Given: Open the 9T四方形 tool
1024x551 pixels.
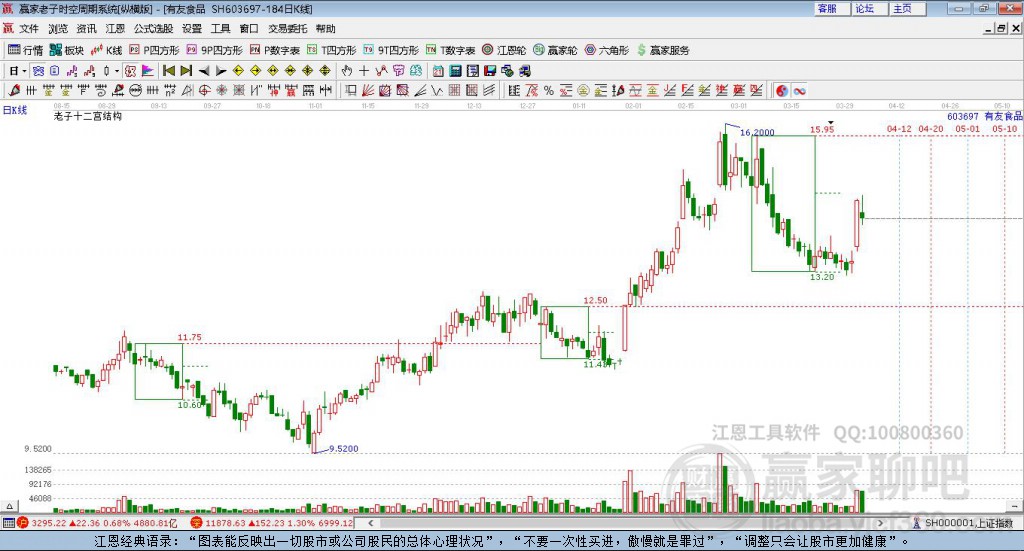Looking at the screenshot, I should coord(391,50).
